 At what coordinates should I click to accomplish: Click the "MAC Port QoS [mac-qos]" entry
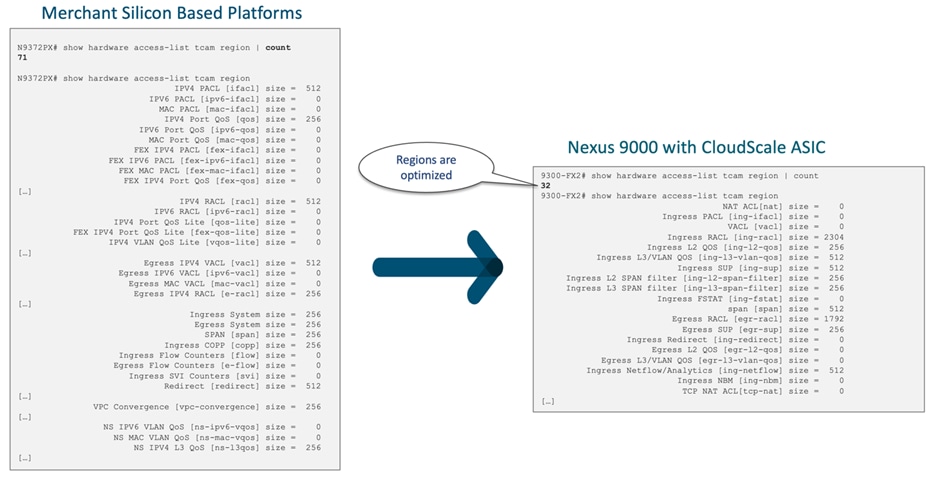235,140
